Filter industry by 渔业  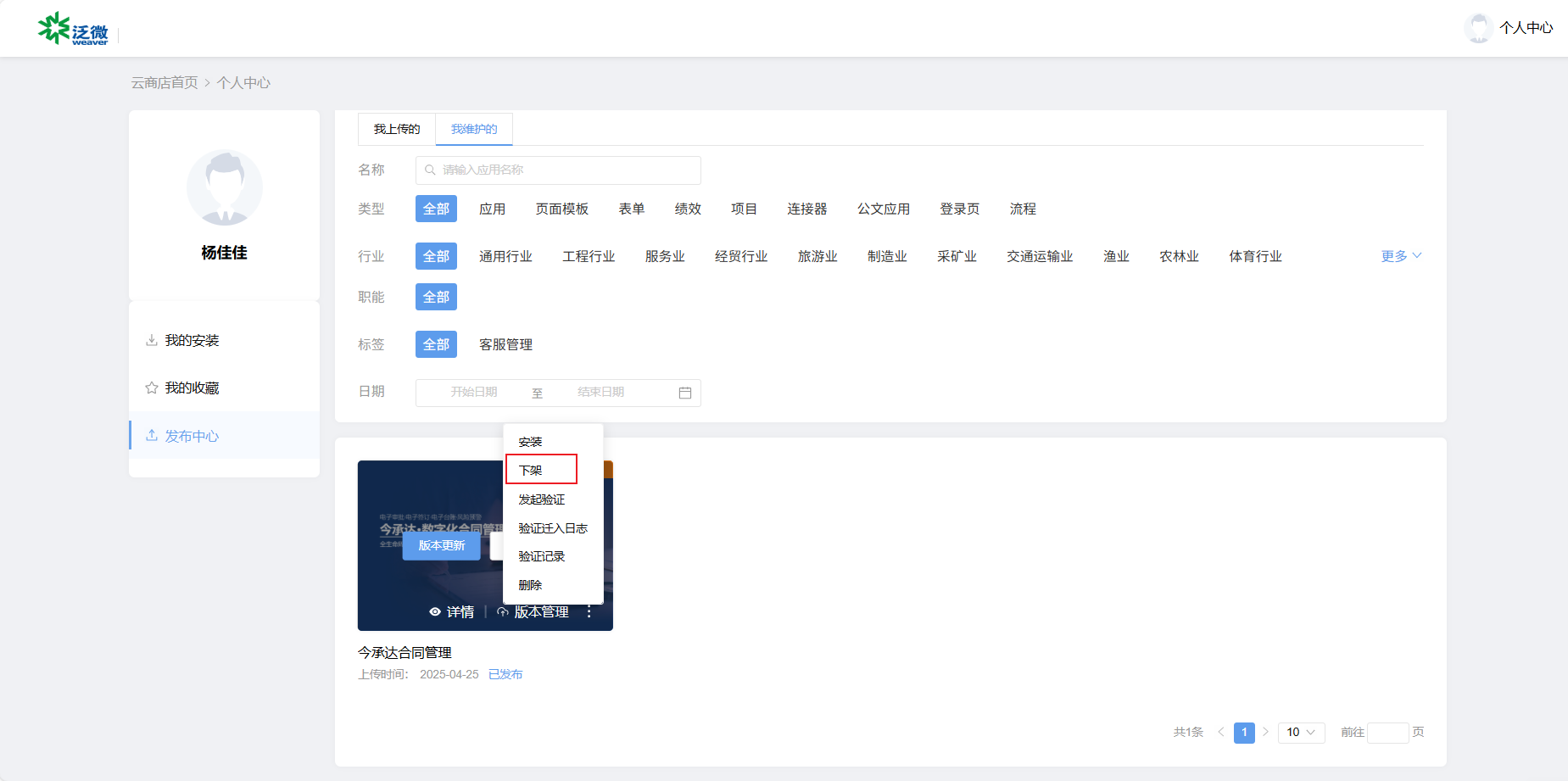(1116, 256)
